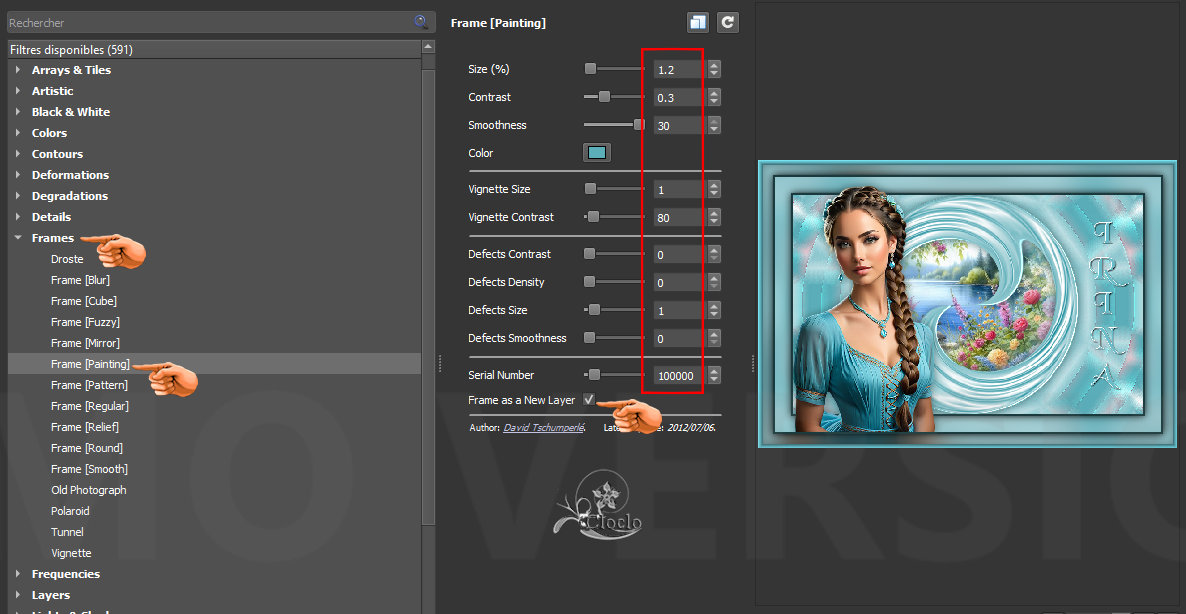This screenshot has height=614, width=1186.
Task: Click the scroll-up arrow of filter list
Action: 429,47
